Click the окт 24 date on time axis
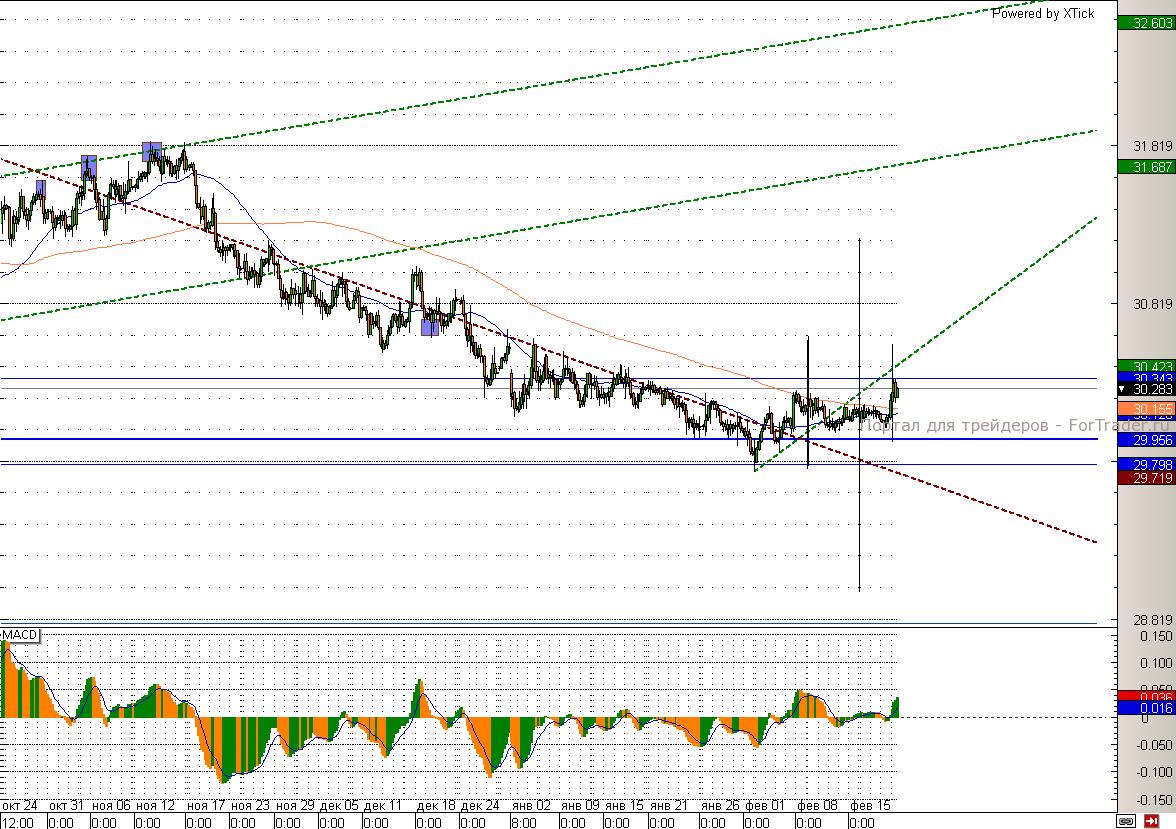1176x829 pixels. [x=20, y=805]
